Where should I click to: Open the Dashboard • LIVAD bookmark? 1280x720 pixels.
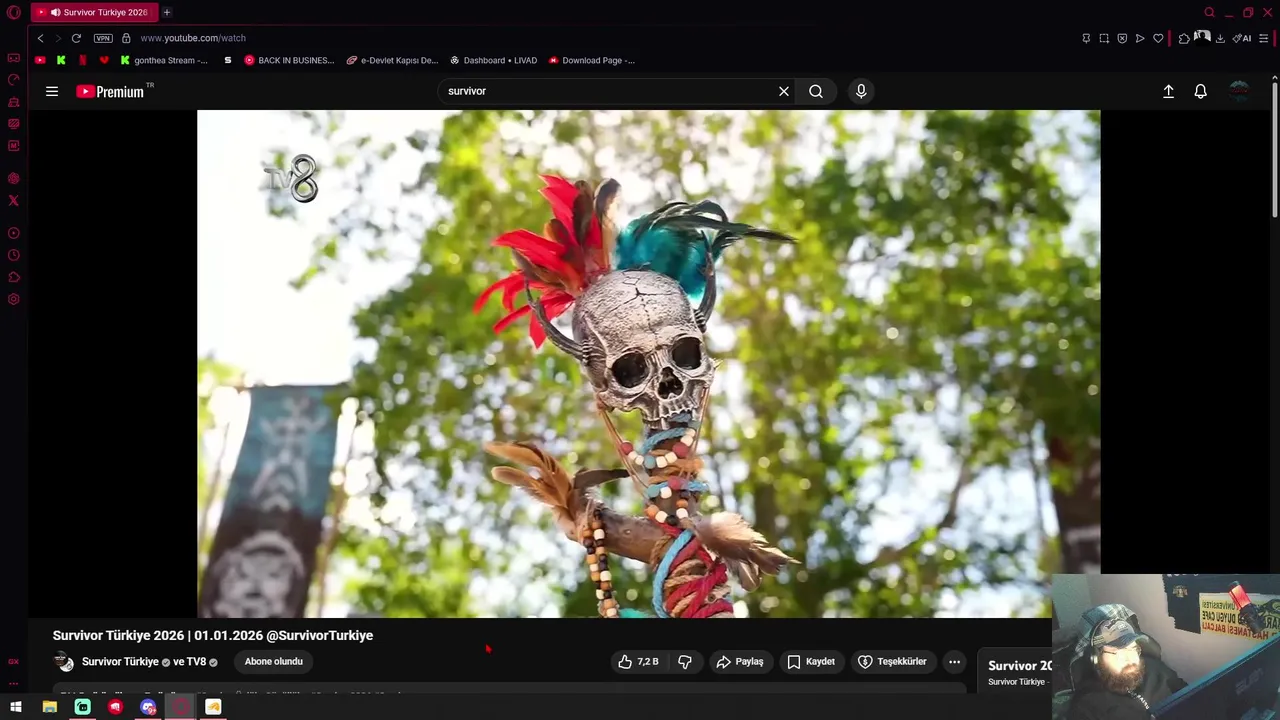click(x=493, y=60)
